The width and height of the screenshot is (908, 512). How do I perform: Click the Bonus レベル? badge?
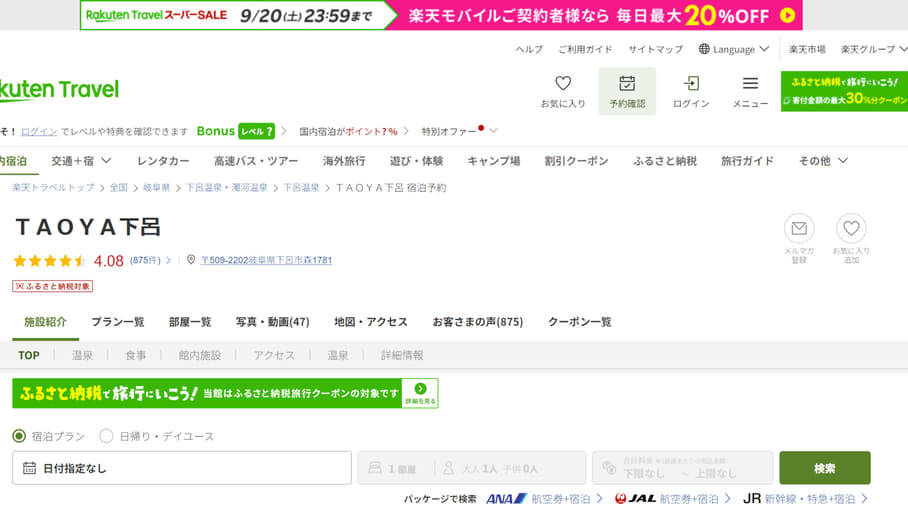click(235, 131)
